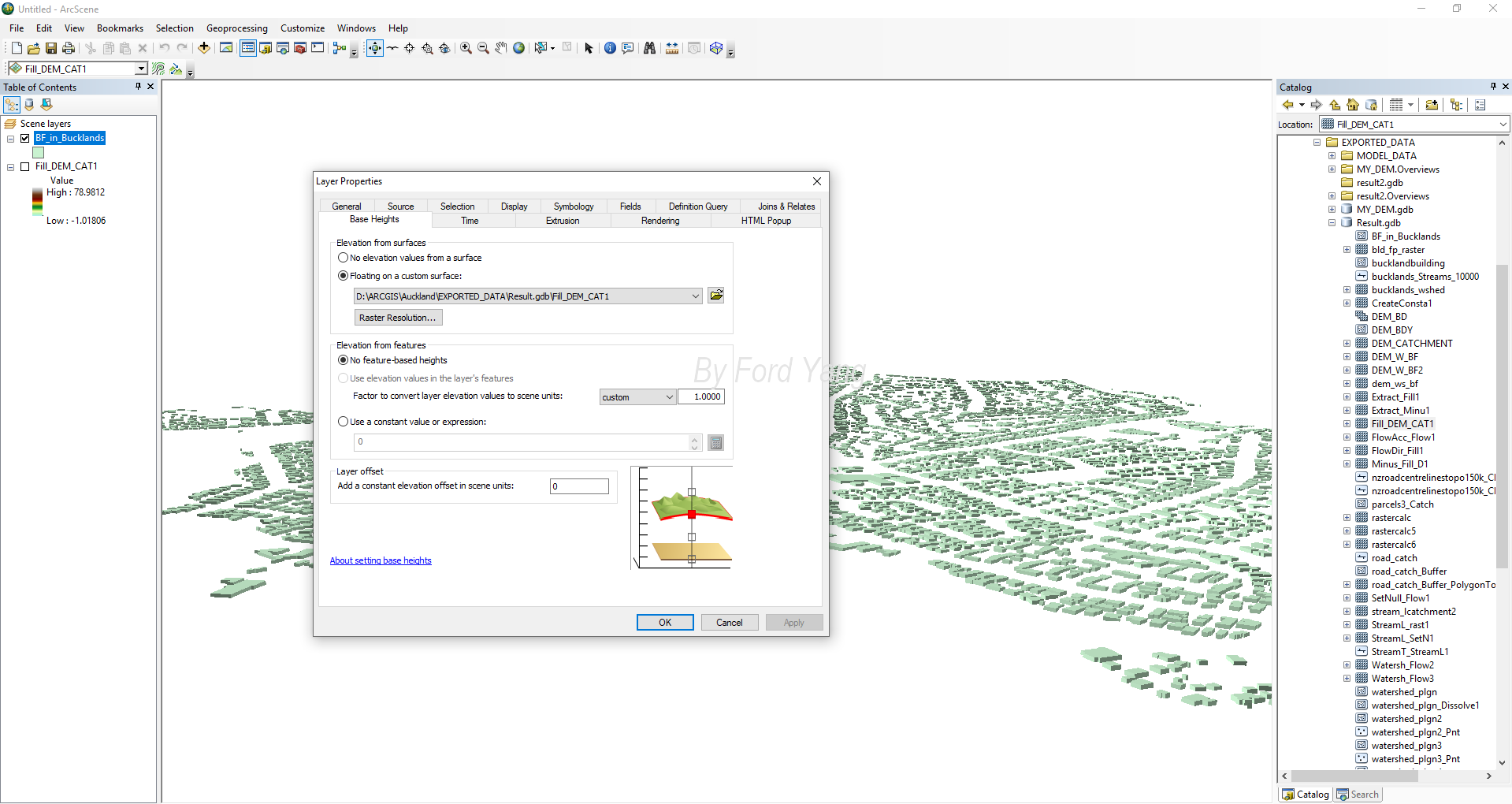Select the Fly tool

point(392,48)
